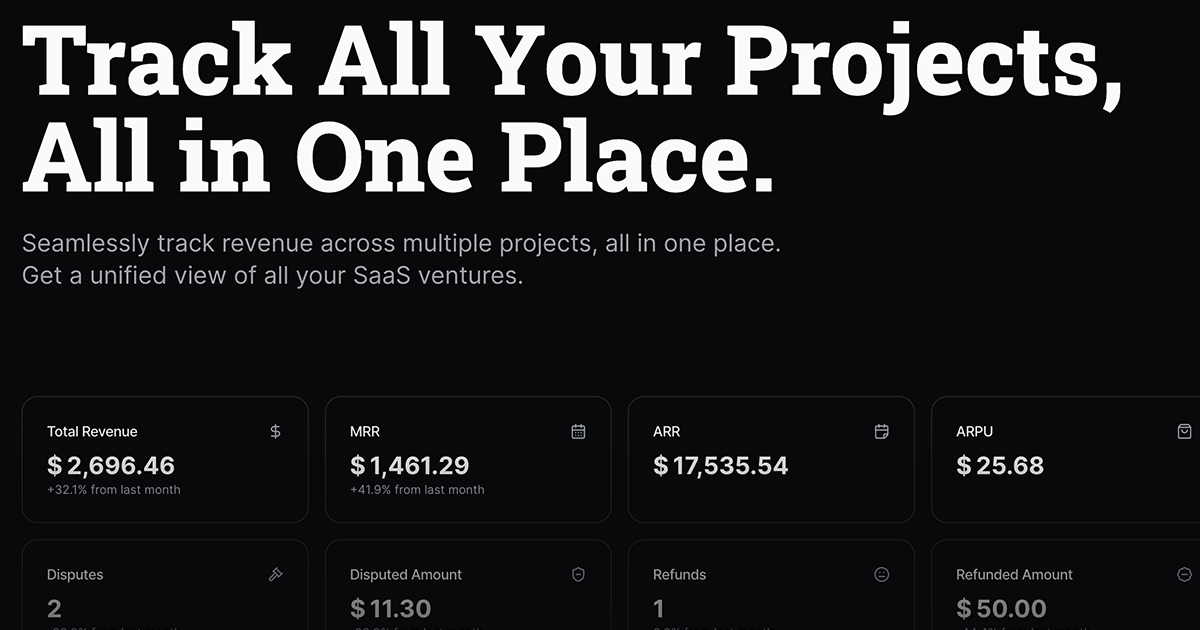Click the ARR card label
The height and width of the screenshot is (630, 1200).
666,432
